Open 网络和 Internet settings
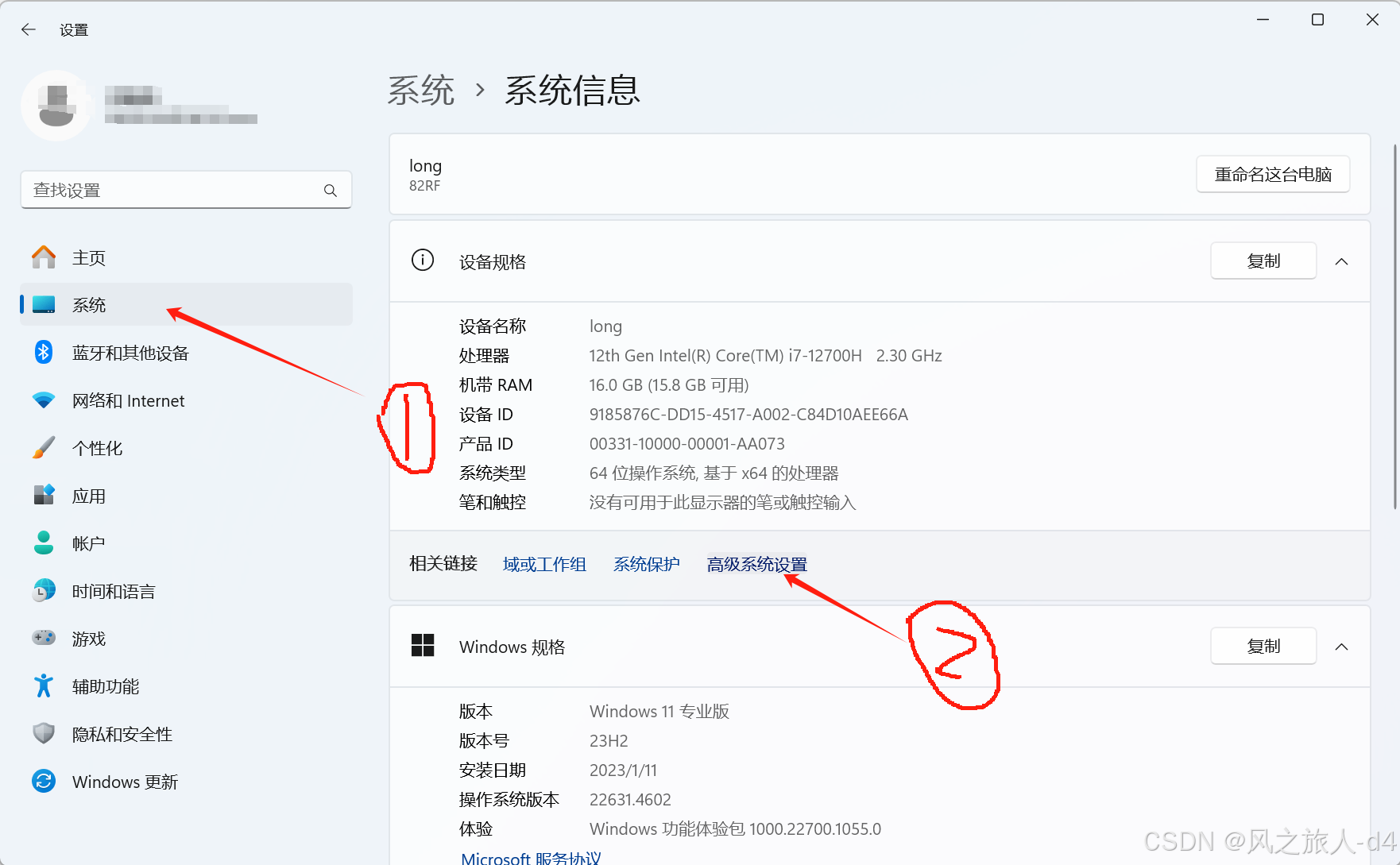1400x865 pixels. point(186,400)
